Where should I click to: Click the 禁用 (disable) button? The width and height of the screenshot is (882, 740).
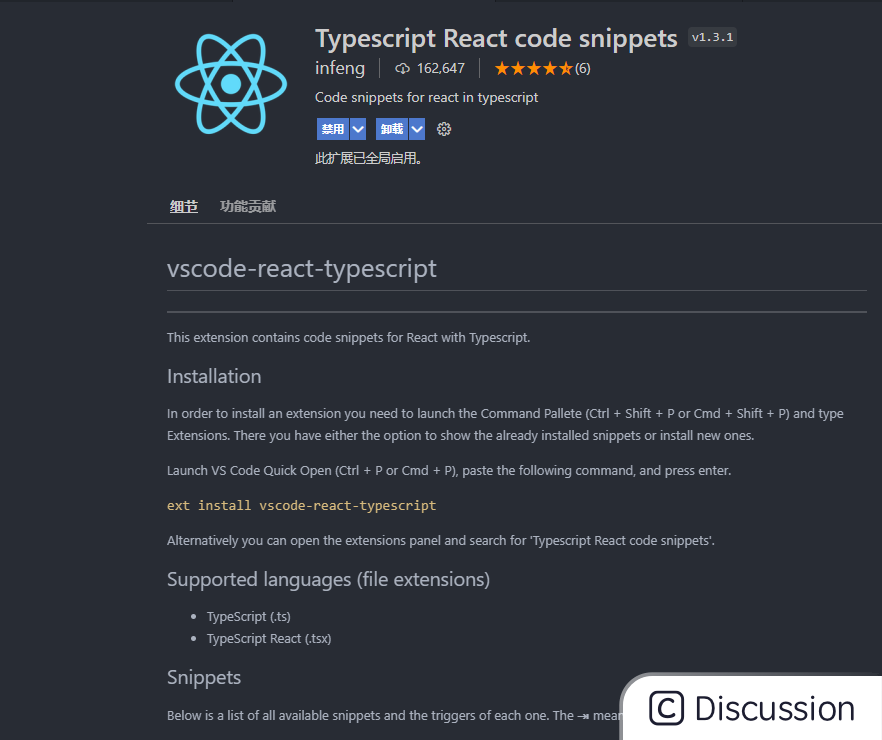(x=333, y=129)
